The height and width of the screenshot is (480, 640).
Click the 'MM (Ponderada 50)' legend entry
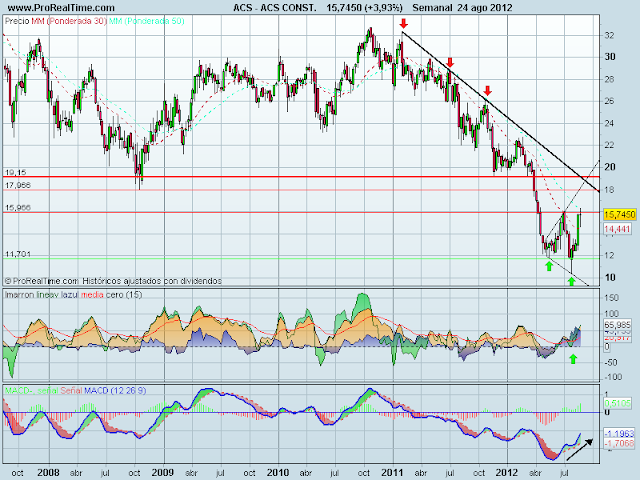pyautogui.click(x=147, y=21)
